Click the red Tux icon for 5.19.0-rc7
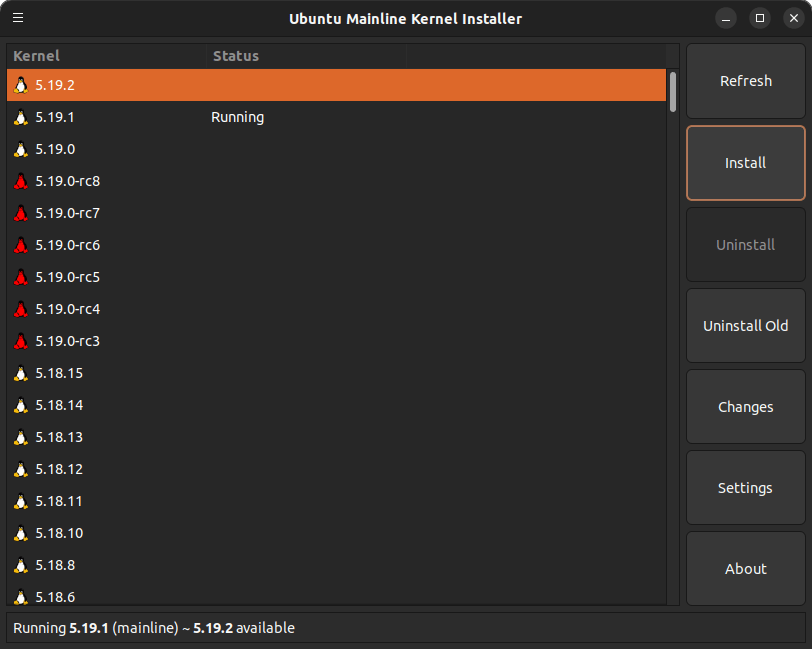Viewport: 812px width, 649px height. pyautogui.click(x=21, y=213)
